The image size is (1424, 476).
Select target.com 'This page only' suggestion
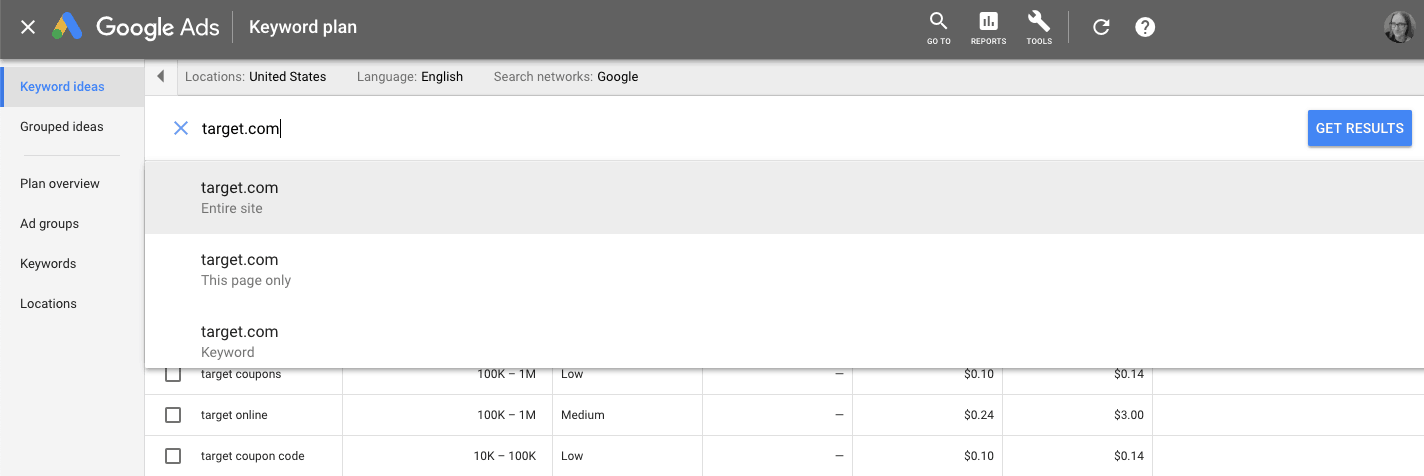click(x=246, y=269)
